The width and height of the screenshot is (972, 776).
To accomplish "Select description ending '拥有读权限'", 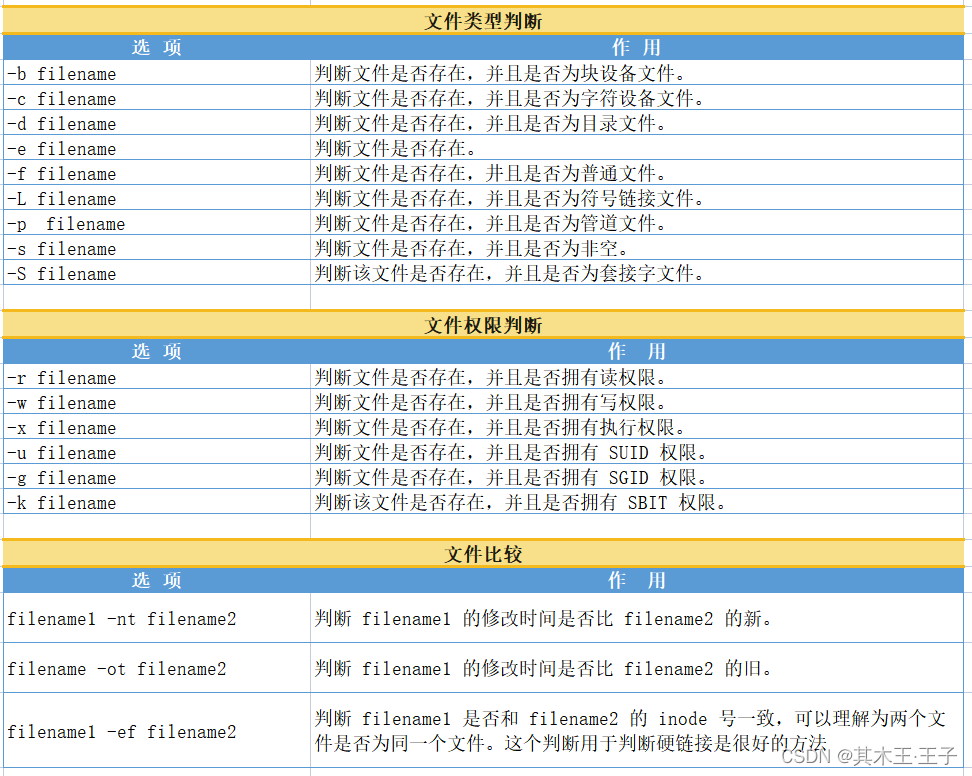I will (637, 377).
